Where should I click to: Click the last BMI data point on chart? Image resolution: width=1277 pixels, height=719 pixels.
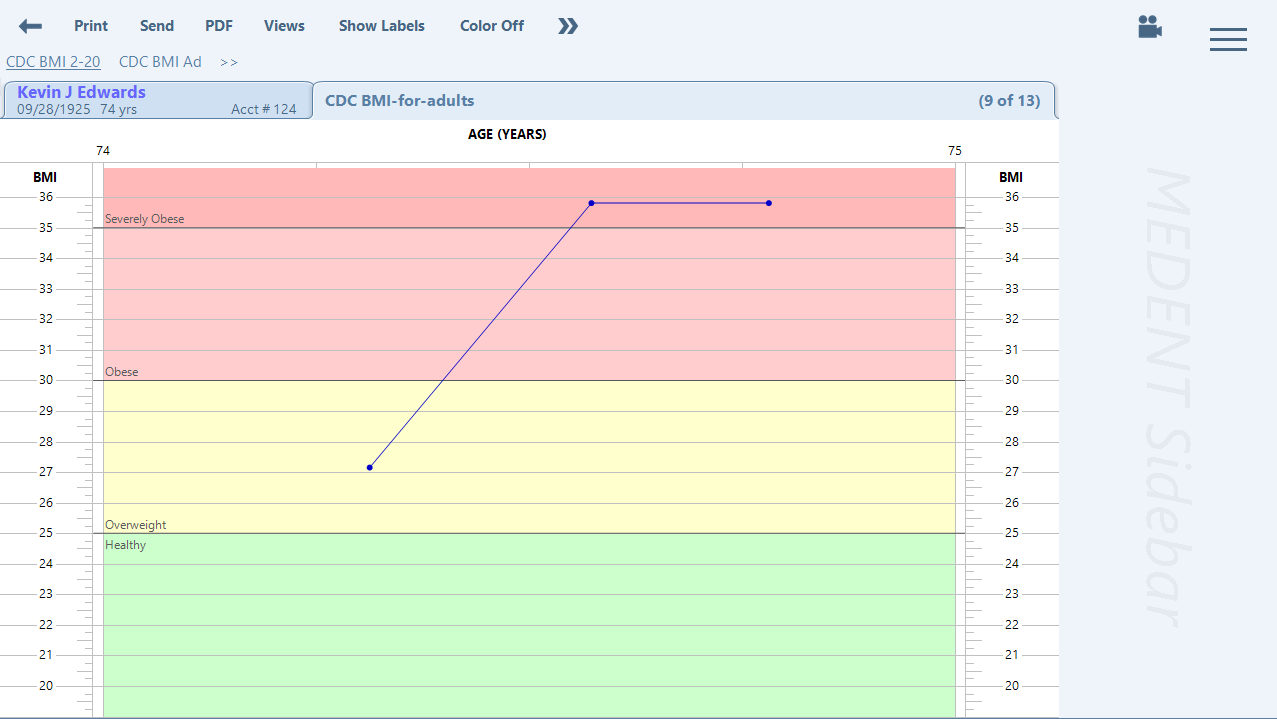(769, 203)
